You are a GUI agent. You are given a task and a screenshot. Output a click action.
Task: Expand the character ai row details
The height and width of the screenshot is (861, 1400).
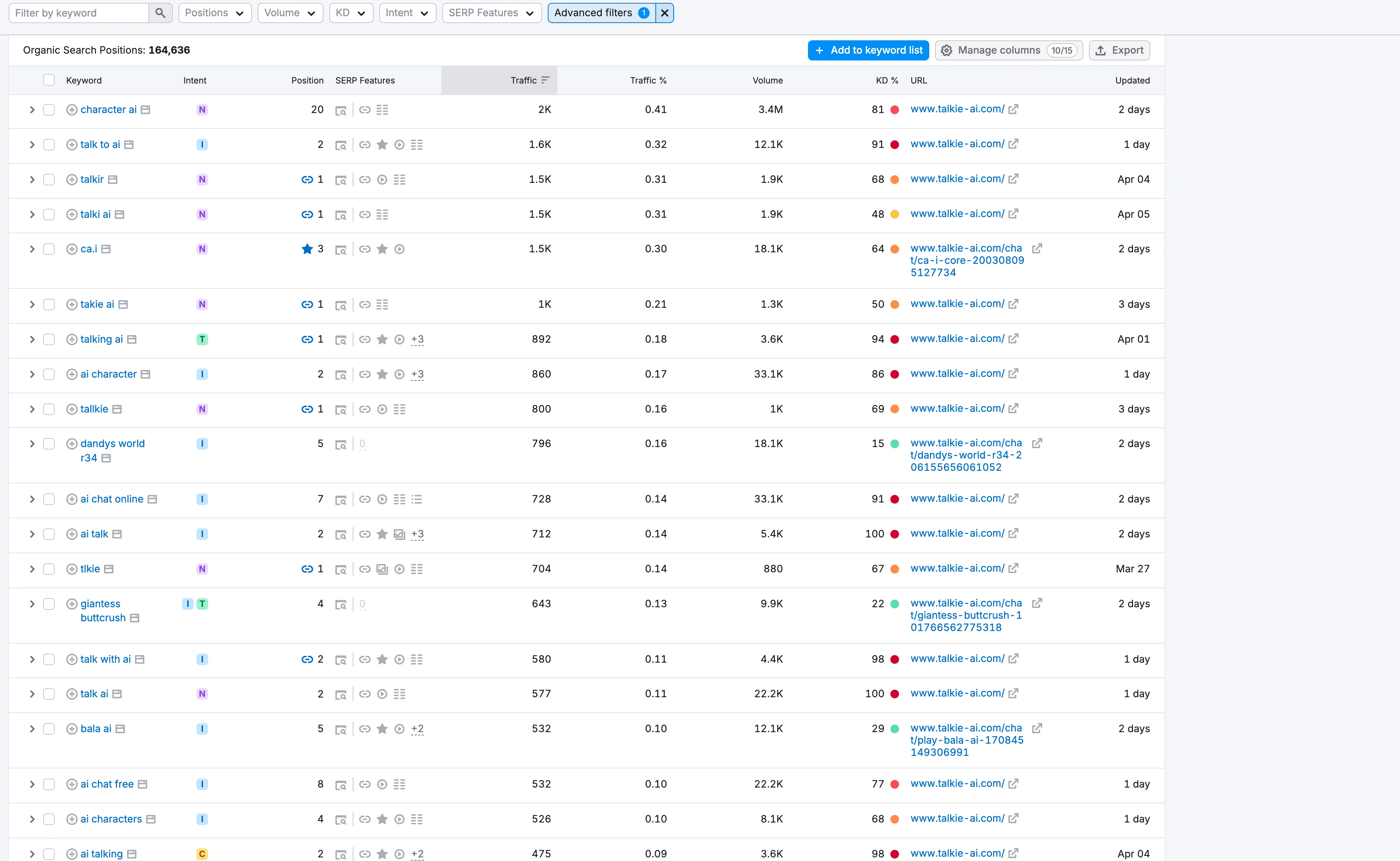tap(32, 110)
